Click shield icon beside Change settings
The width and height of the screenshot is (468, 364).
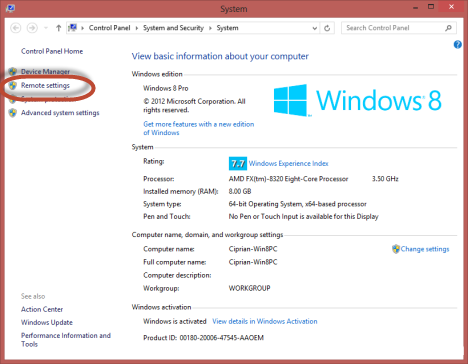(x=396, y=249)
